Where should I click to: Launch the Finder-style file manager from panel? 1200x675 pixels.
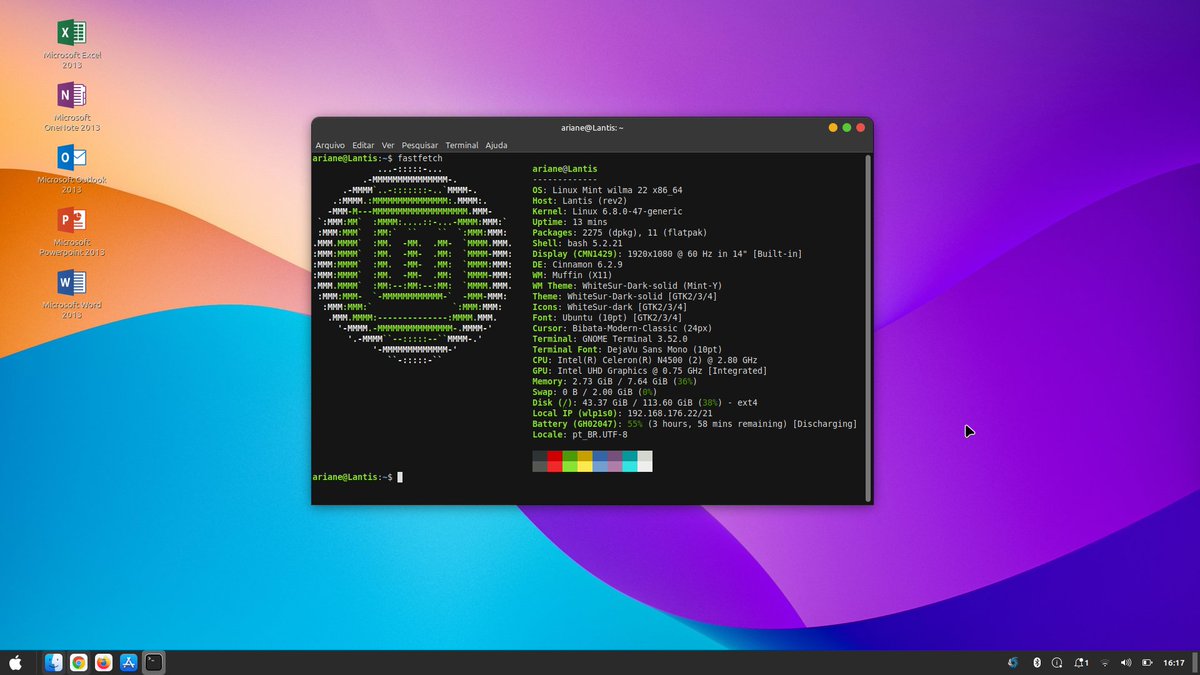[x=54, y=662]
